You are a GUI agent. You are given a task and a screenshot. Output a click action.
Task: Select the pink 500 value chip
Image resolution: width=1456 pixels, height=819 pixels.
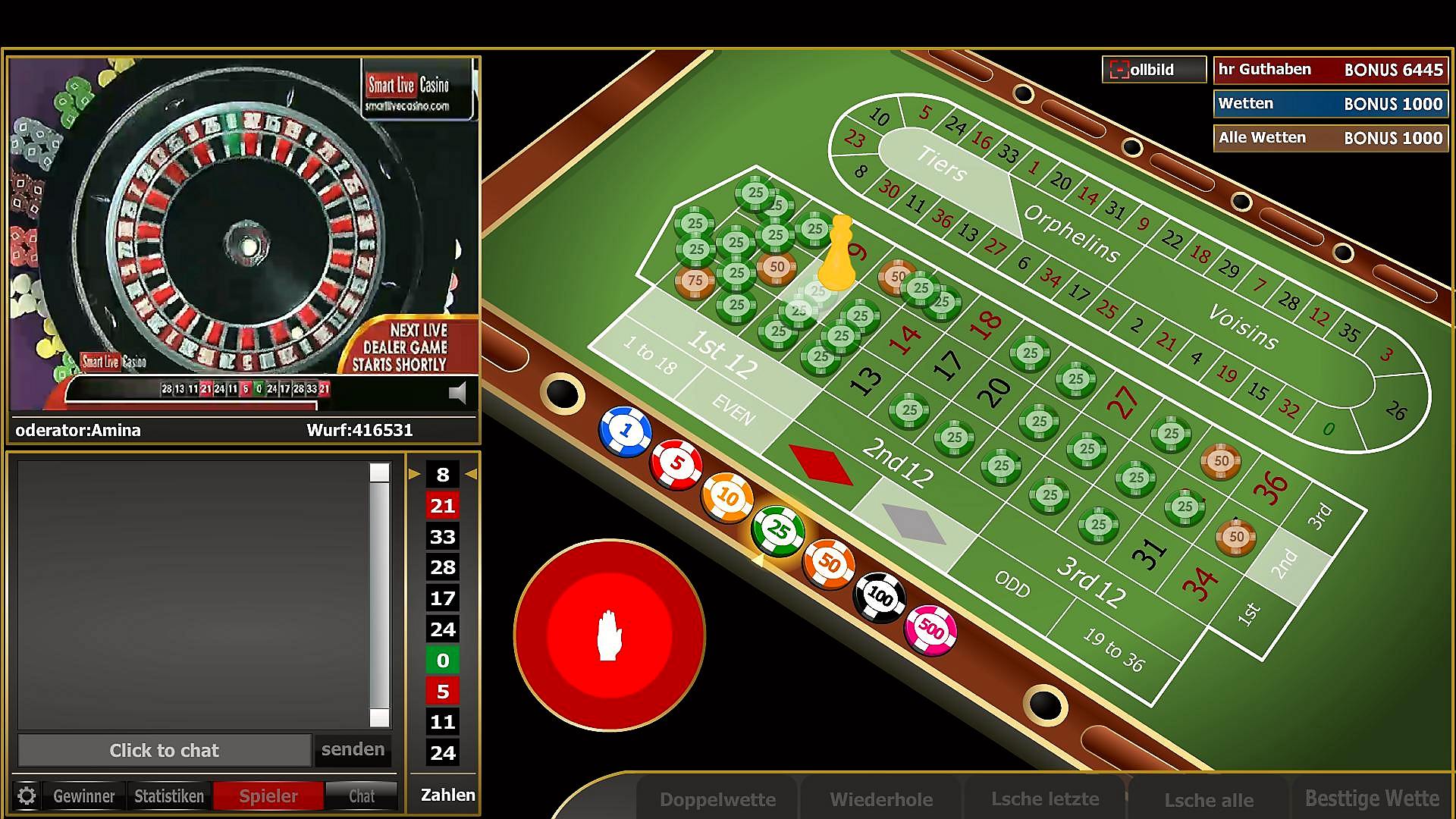click(x=930, y=629)
